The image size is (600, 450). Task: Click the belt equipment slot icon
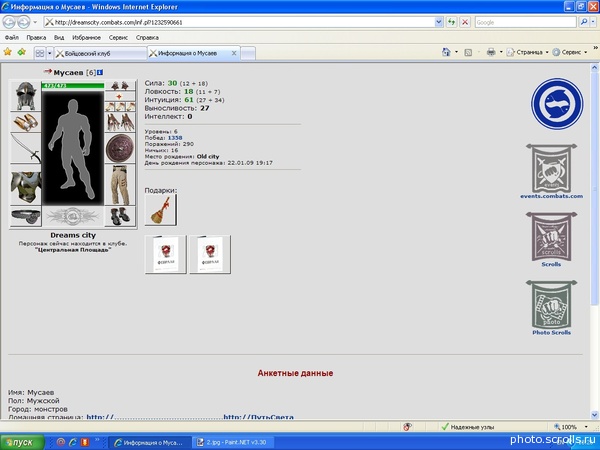point(26,216)
